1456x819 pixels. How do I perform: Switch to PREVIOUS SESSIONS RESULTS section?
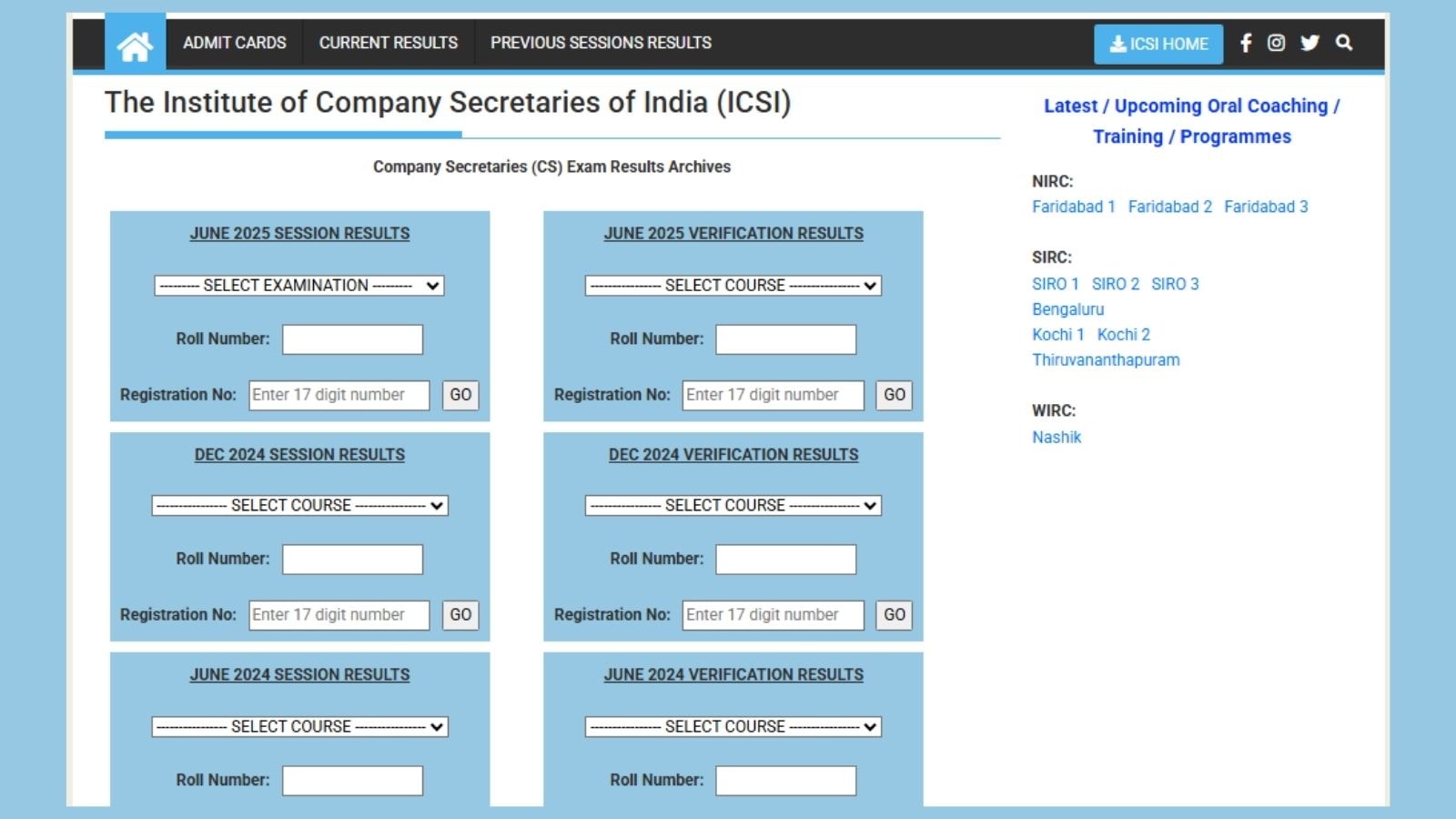pos(601,43)
